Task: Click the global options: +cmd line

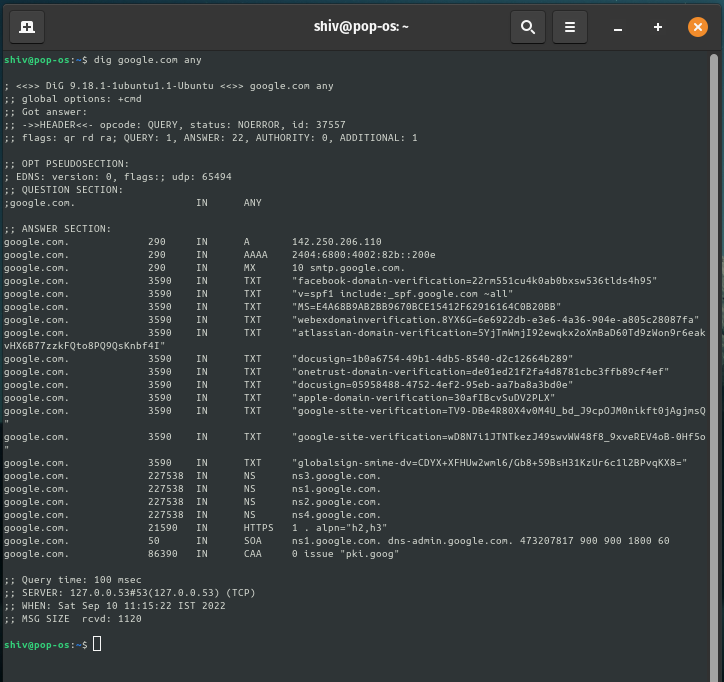Action: [73, 99]
